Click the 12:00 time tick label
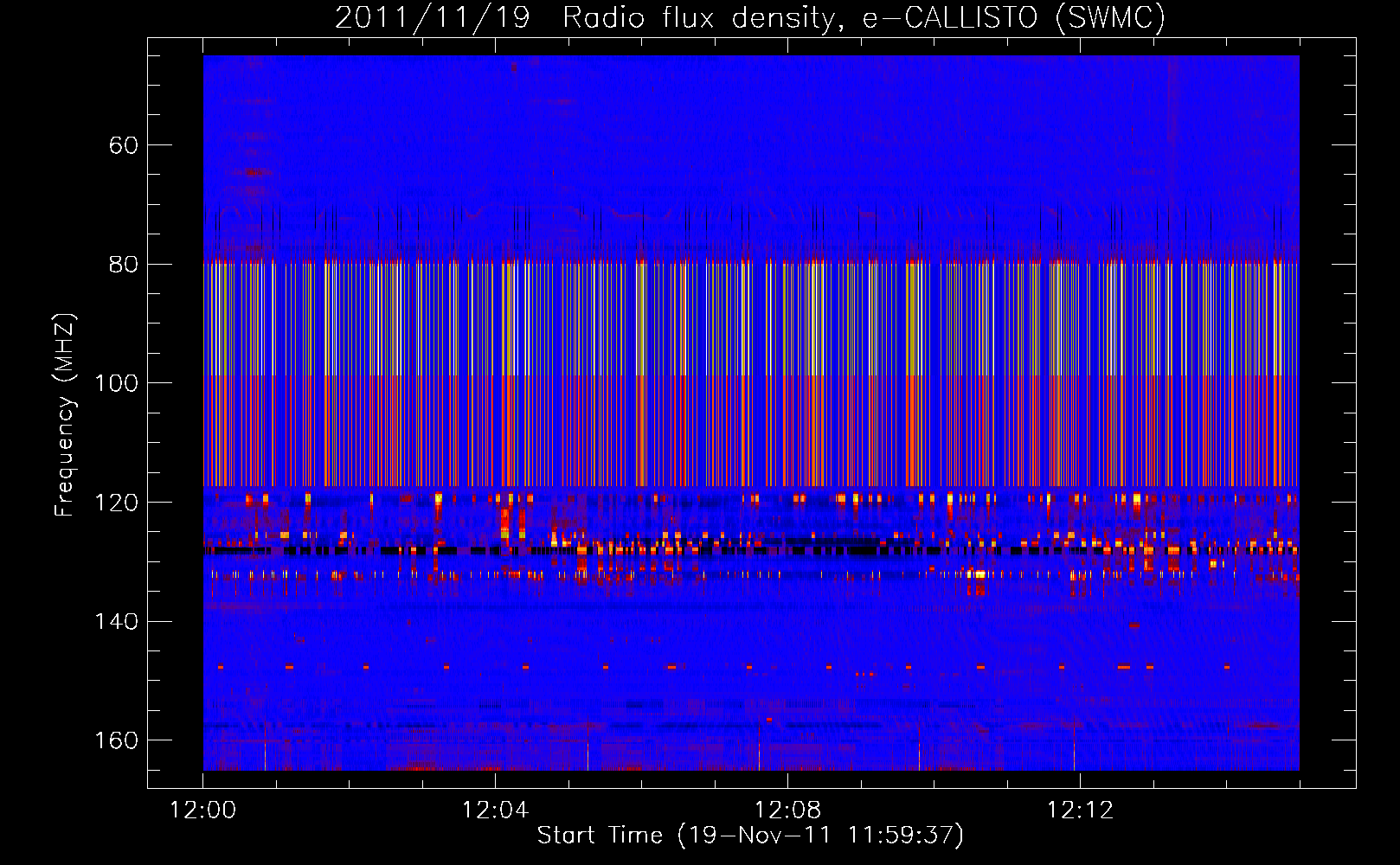 (202, 811)
